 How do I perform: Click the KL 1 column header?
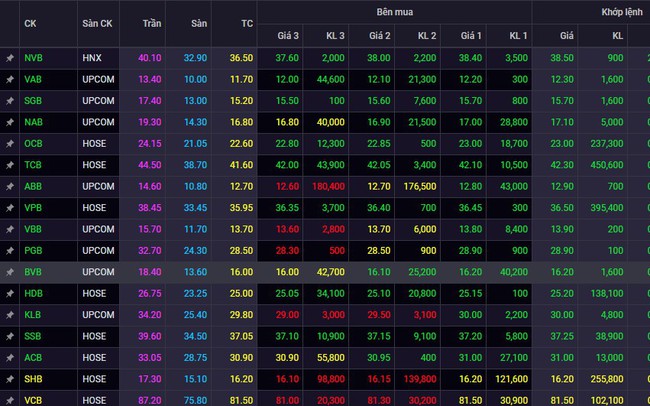518,36
